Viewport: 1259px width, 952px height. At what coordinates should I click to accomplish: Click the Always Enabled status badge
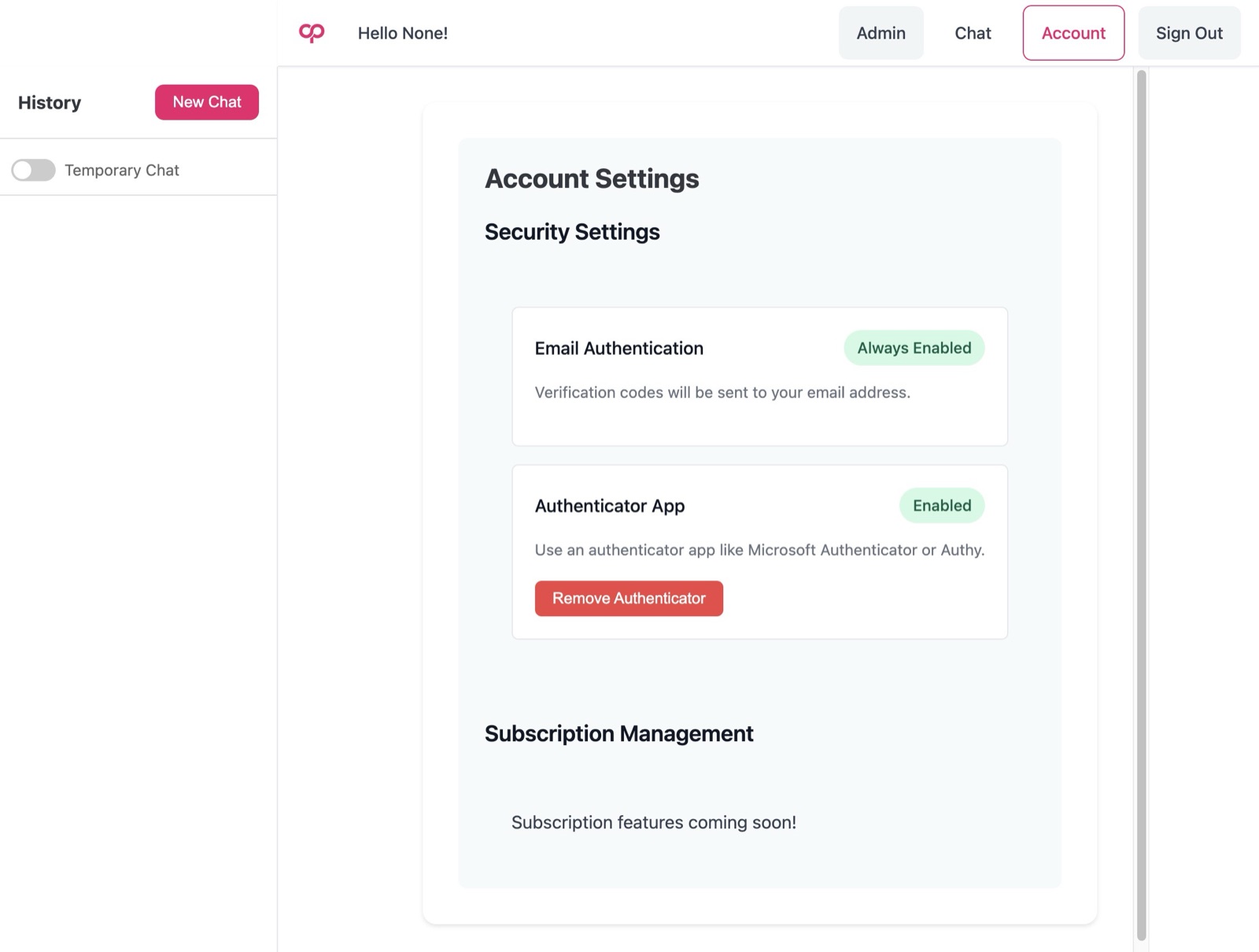[x=914, y=348]
